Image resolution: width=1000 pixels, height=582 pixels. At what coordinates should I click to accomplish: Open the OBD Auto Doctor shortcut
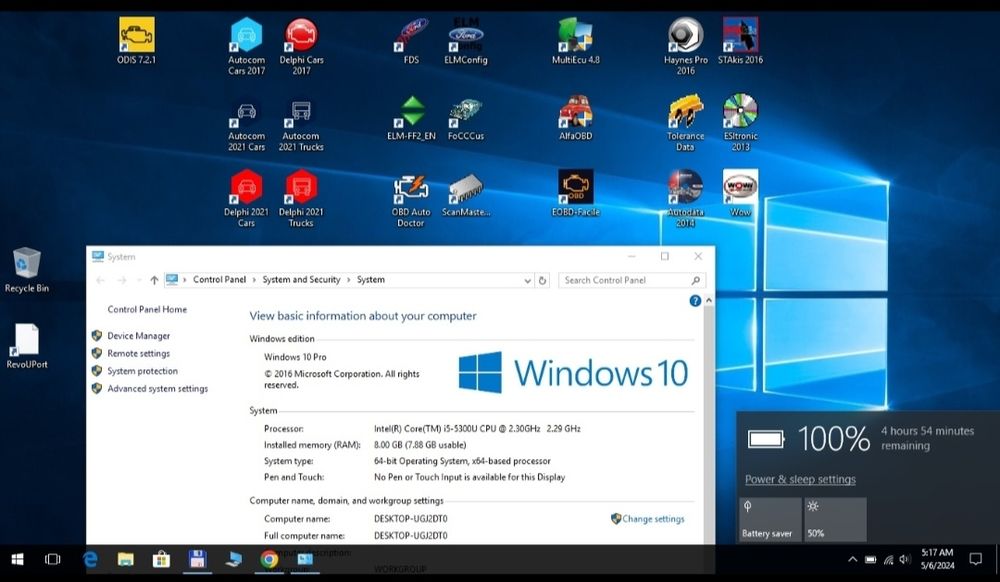pyautogui.click(x=410, y=188)
